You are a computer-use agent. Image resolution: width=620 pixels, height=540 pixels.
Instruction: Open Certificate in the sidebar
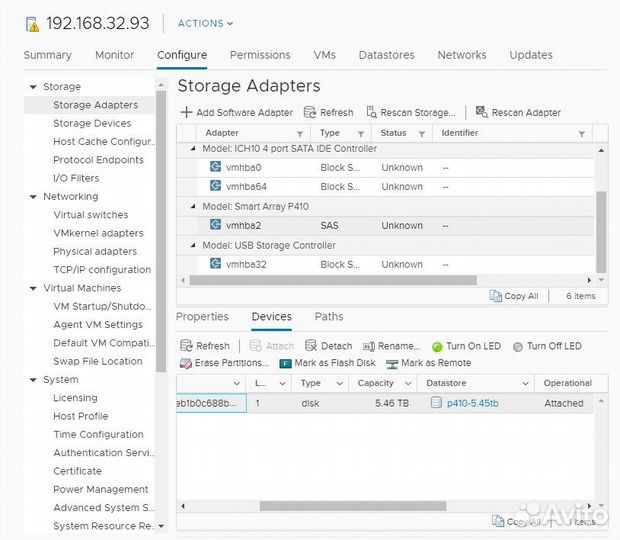tap(78, 471)
